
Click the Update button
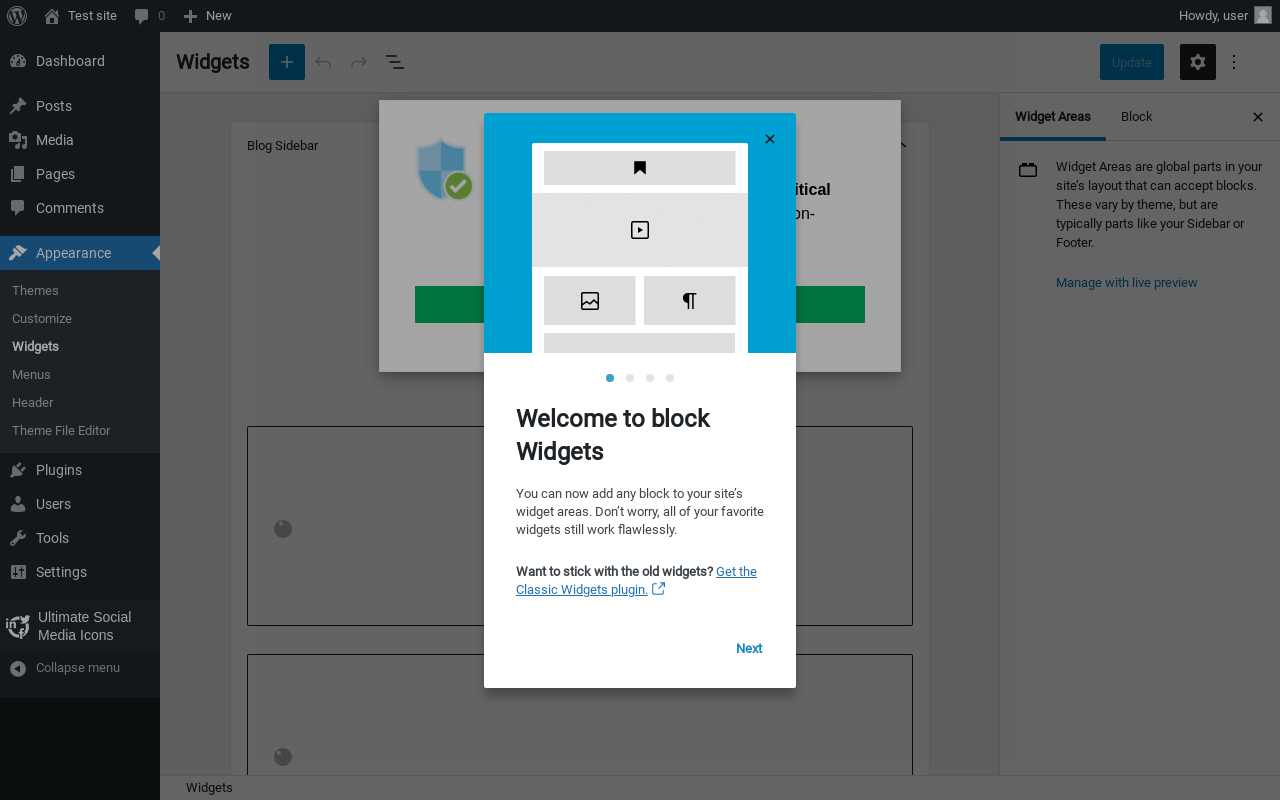(1132, 62)
